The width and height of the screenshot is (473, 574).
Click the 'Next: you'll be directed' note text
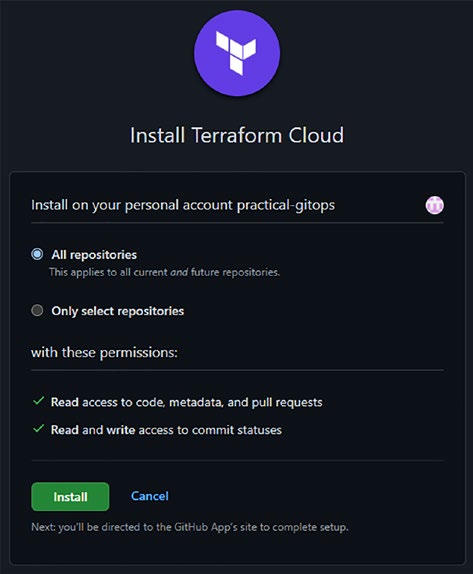coord(190,527)
